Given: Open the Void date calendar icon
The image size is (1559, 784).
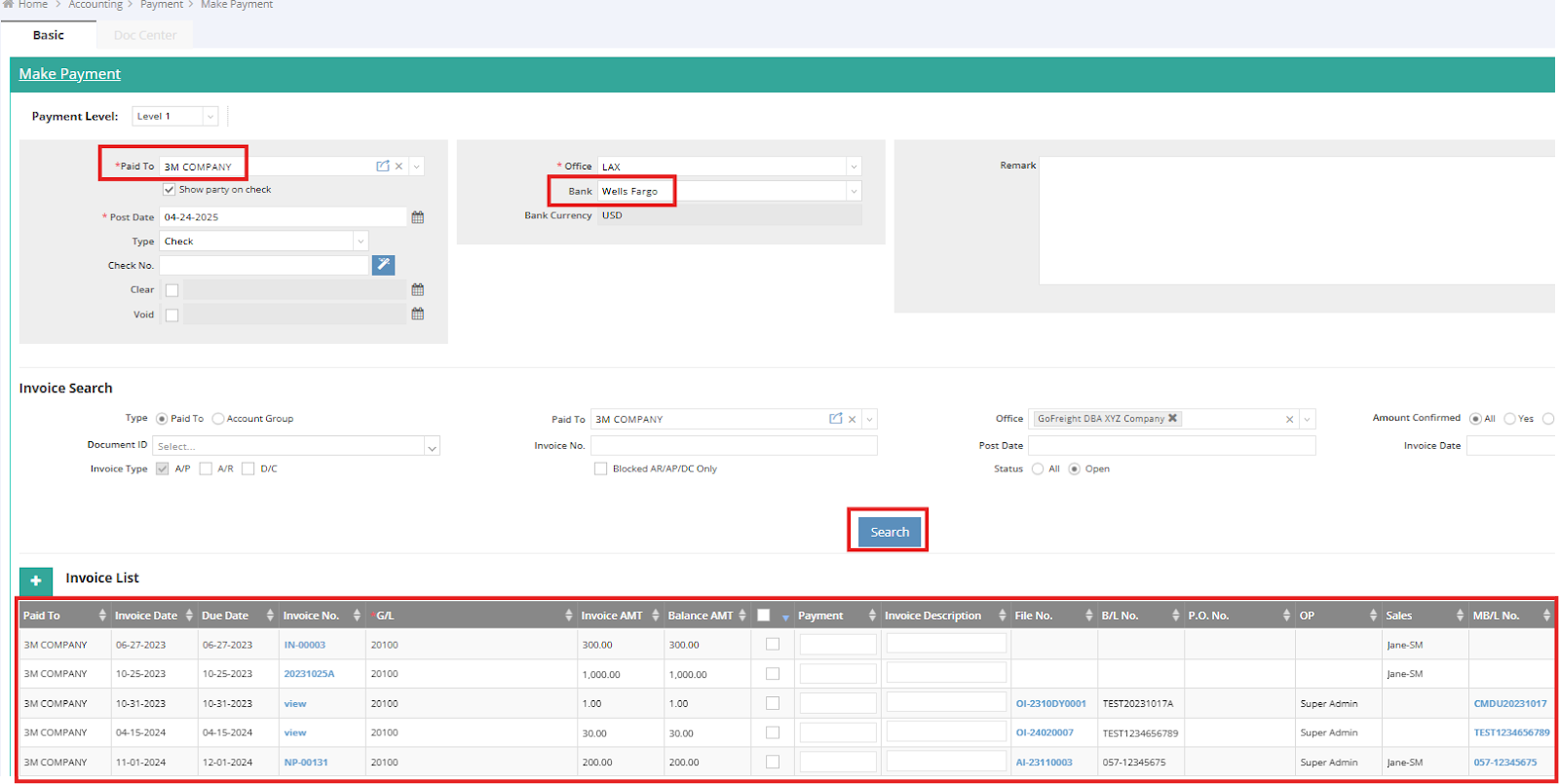Looking at the screenshot, I should (x=418, y=315).
